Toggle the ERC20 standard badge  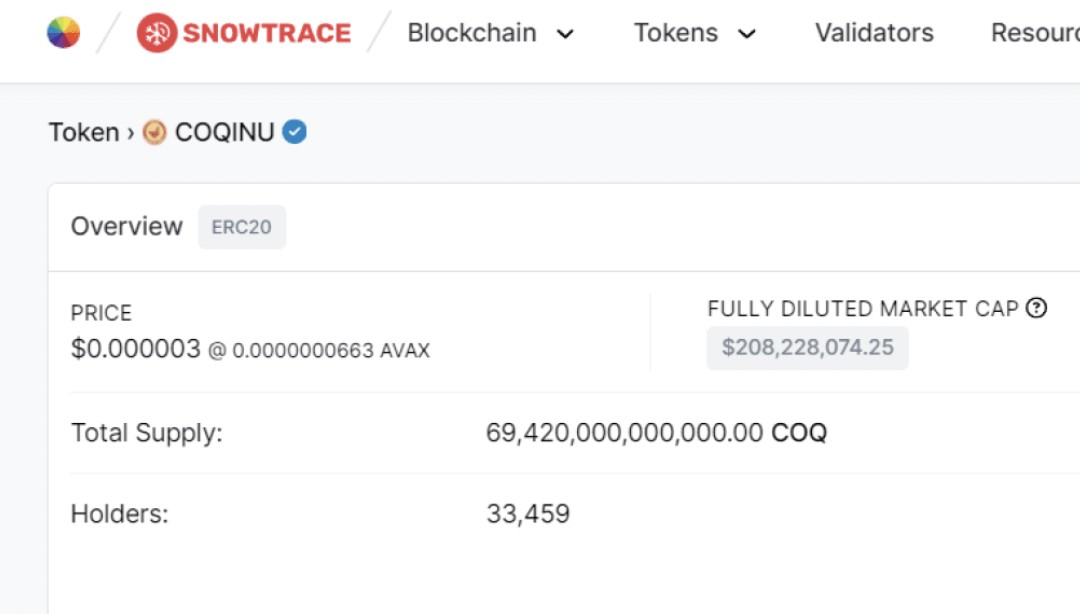tap(242, 227)
